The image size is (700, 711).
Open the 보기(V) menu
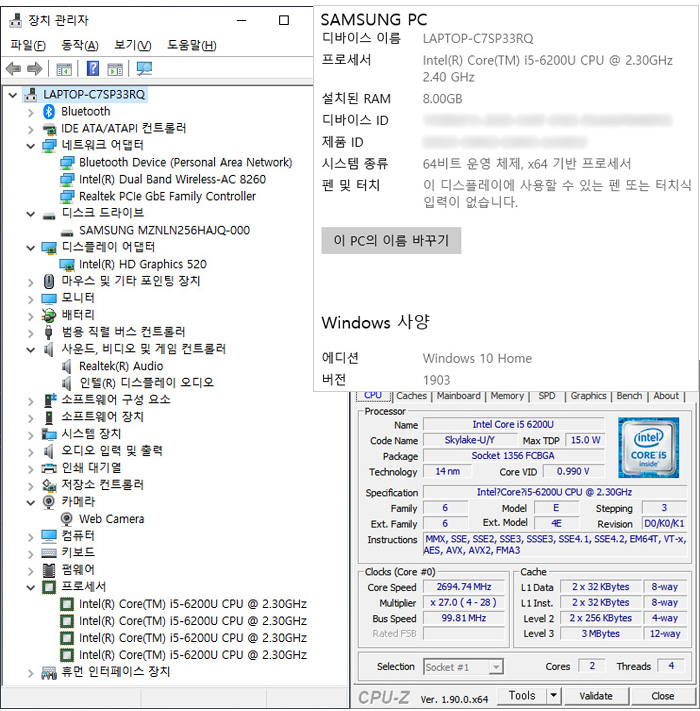tap(132, 45)
